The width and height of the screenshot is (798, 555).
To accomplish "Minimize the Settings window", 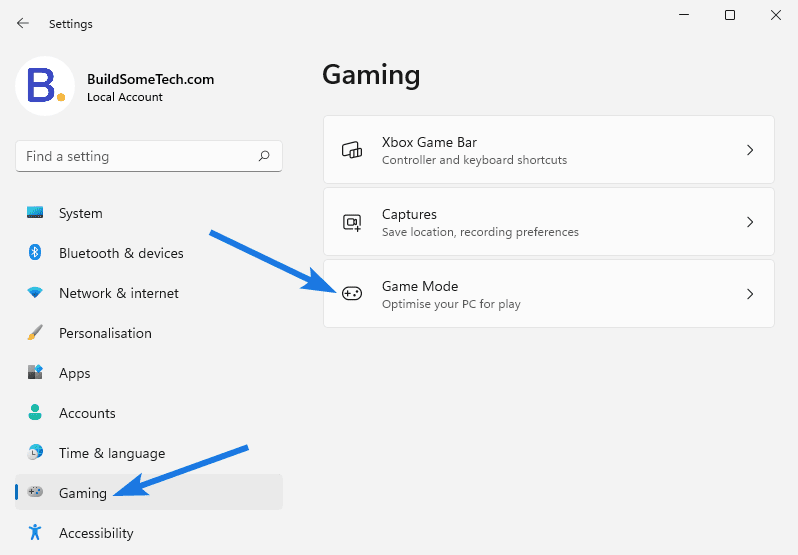I will 684,15.
